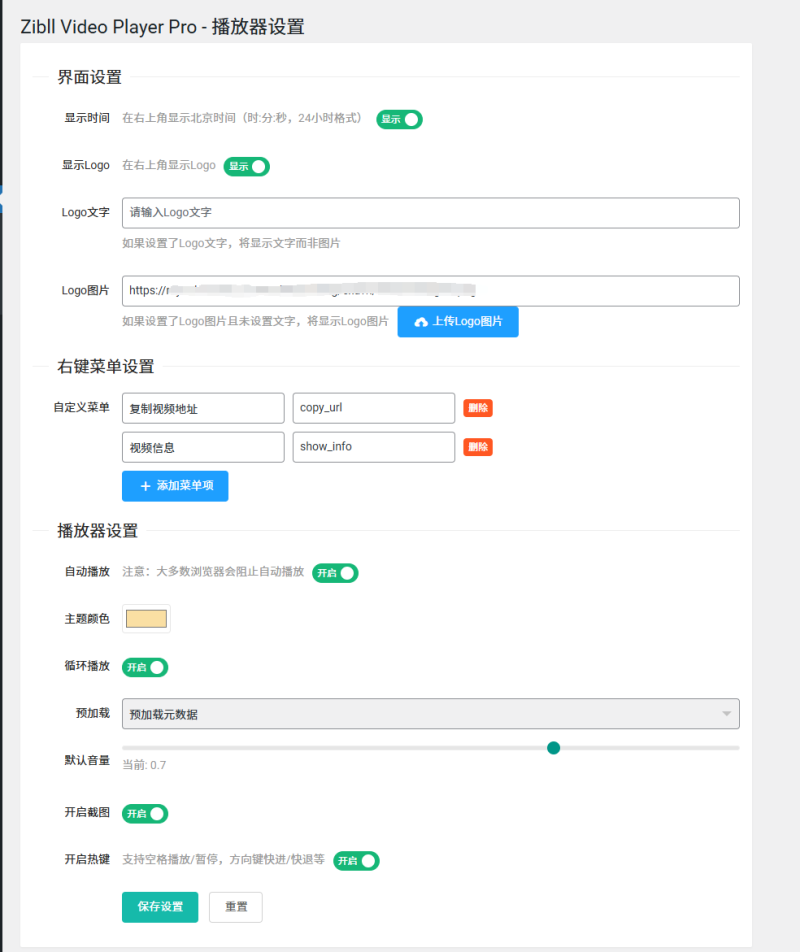This screenshot has height=952, width=800.
Task: Click the Logo图片 URL input field
Action: 430,291
